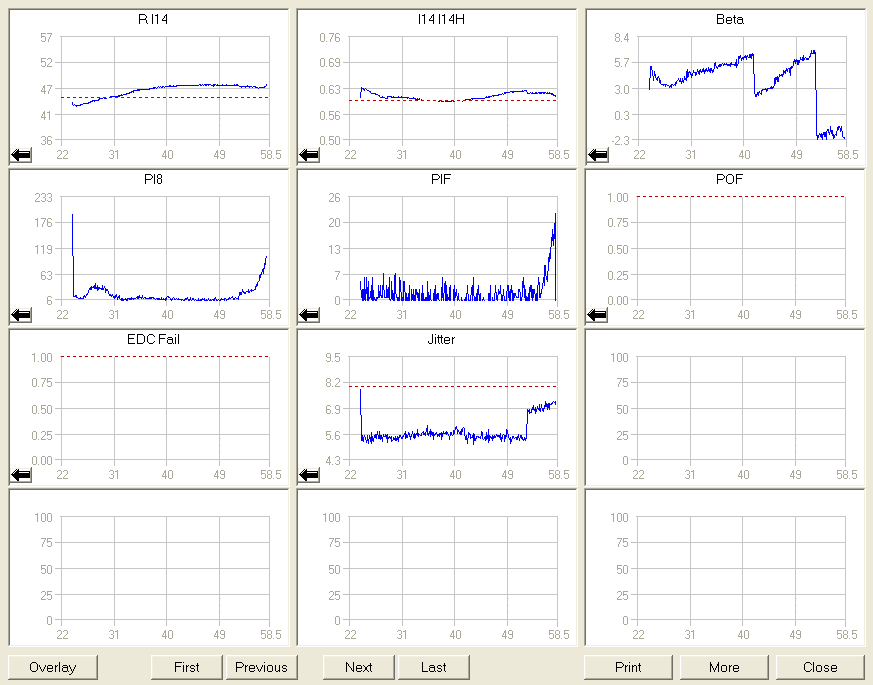
Task: Click the '57' axis value on R I14 chart
Action: pos(46,37)
